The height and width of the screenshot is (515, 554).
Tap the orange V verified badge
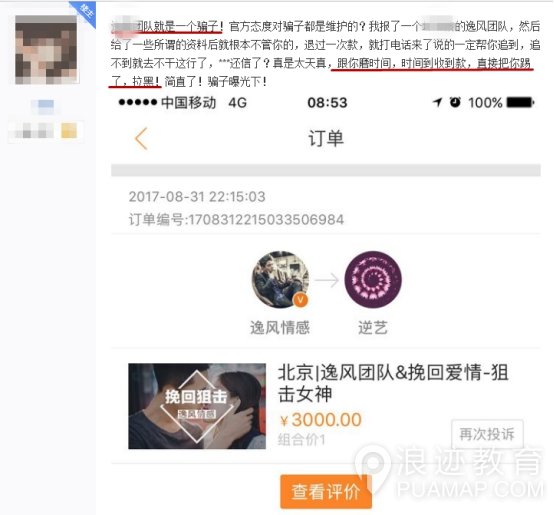pos(300,300)
